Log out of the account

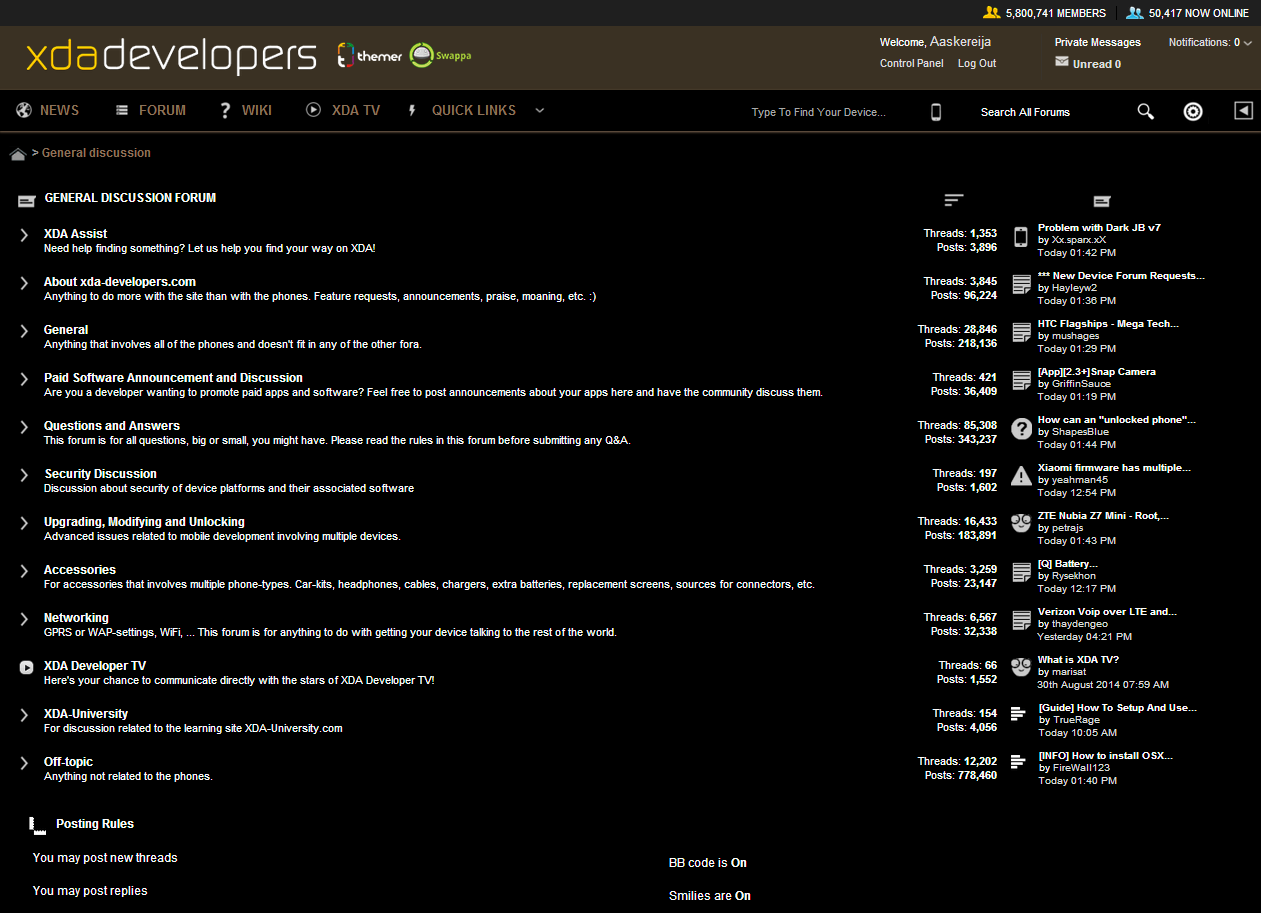tap(976, 63)
